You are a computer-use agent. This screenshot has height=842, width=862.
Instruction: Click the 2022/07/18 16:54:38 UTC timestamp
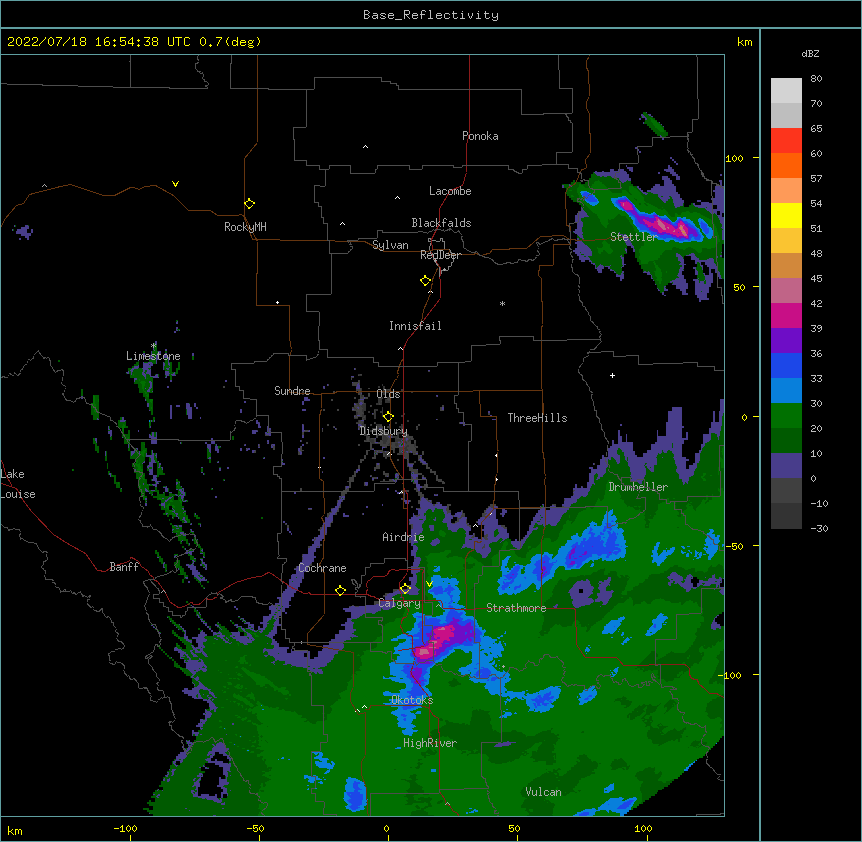[x=98, y=42]
